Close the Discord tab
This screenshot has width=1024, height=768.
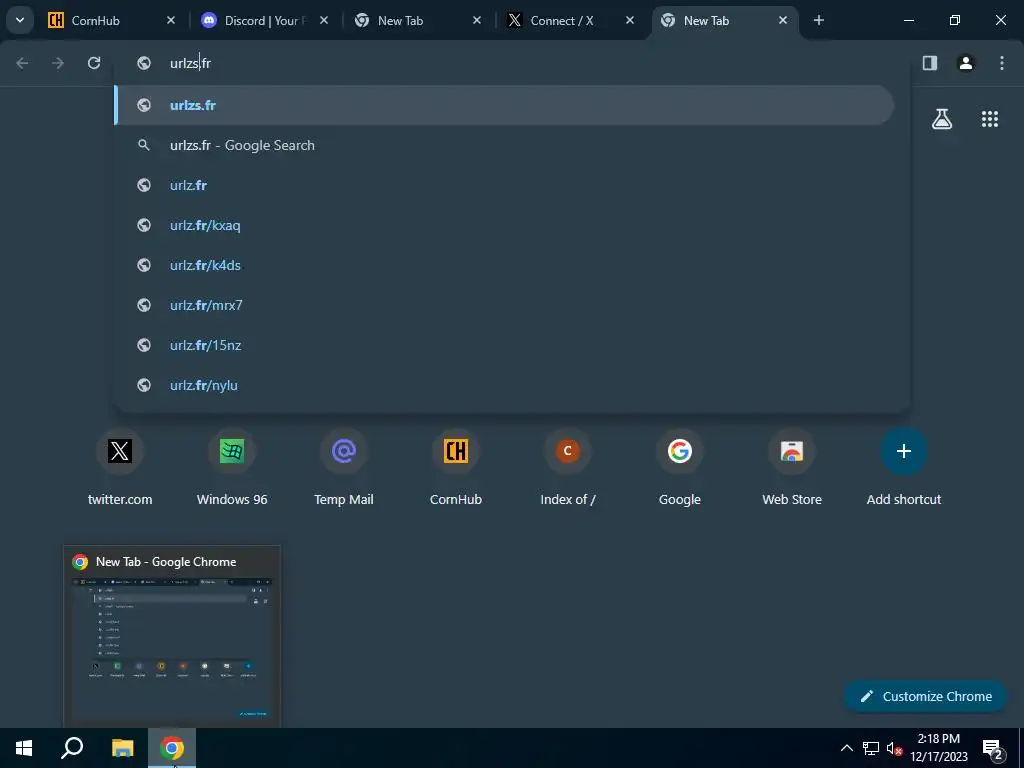click(324, 20)
